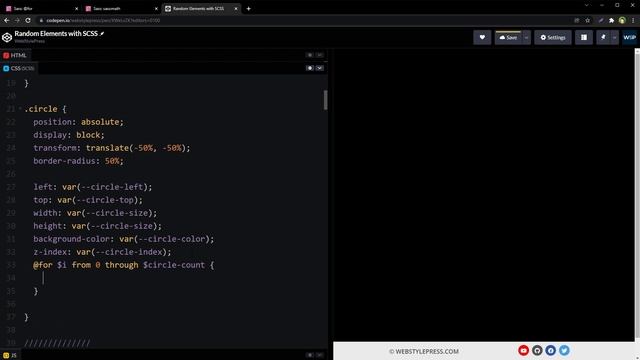Edit pen title with pencil icon
The image size is (640, 360).
[x=102, y=34]
